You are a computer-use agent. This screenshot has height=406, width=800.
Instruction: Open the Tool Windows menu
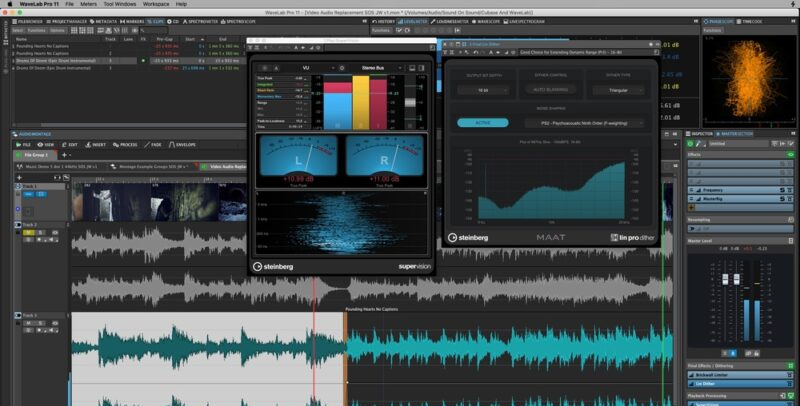[x=120, y=4]
